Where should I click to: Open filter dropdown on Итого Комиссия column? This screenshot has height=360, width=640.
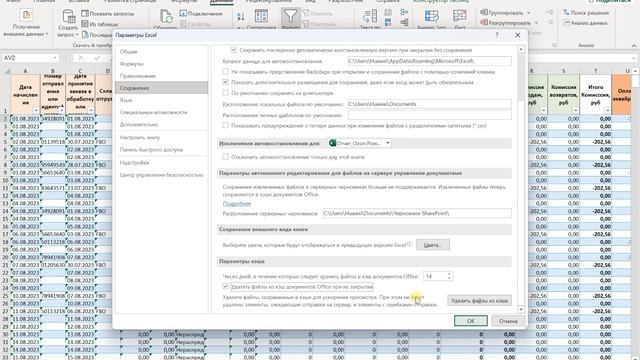(607, 111)
